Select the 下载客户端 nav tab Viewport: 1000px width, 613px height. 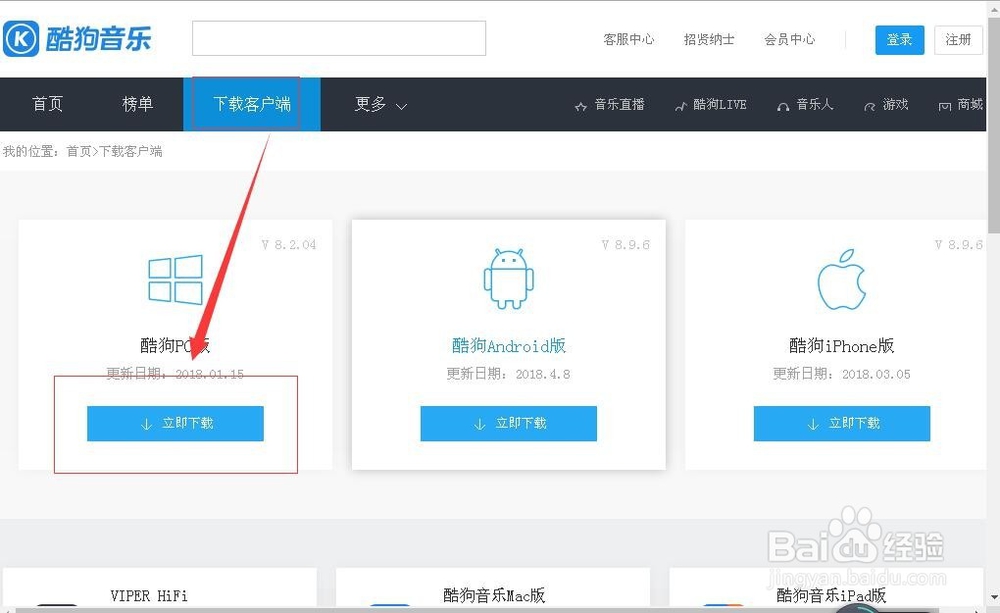tap(252, 104)
